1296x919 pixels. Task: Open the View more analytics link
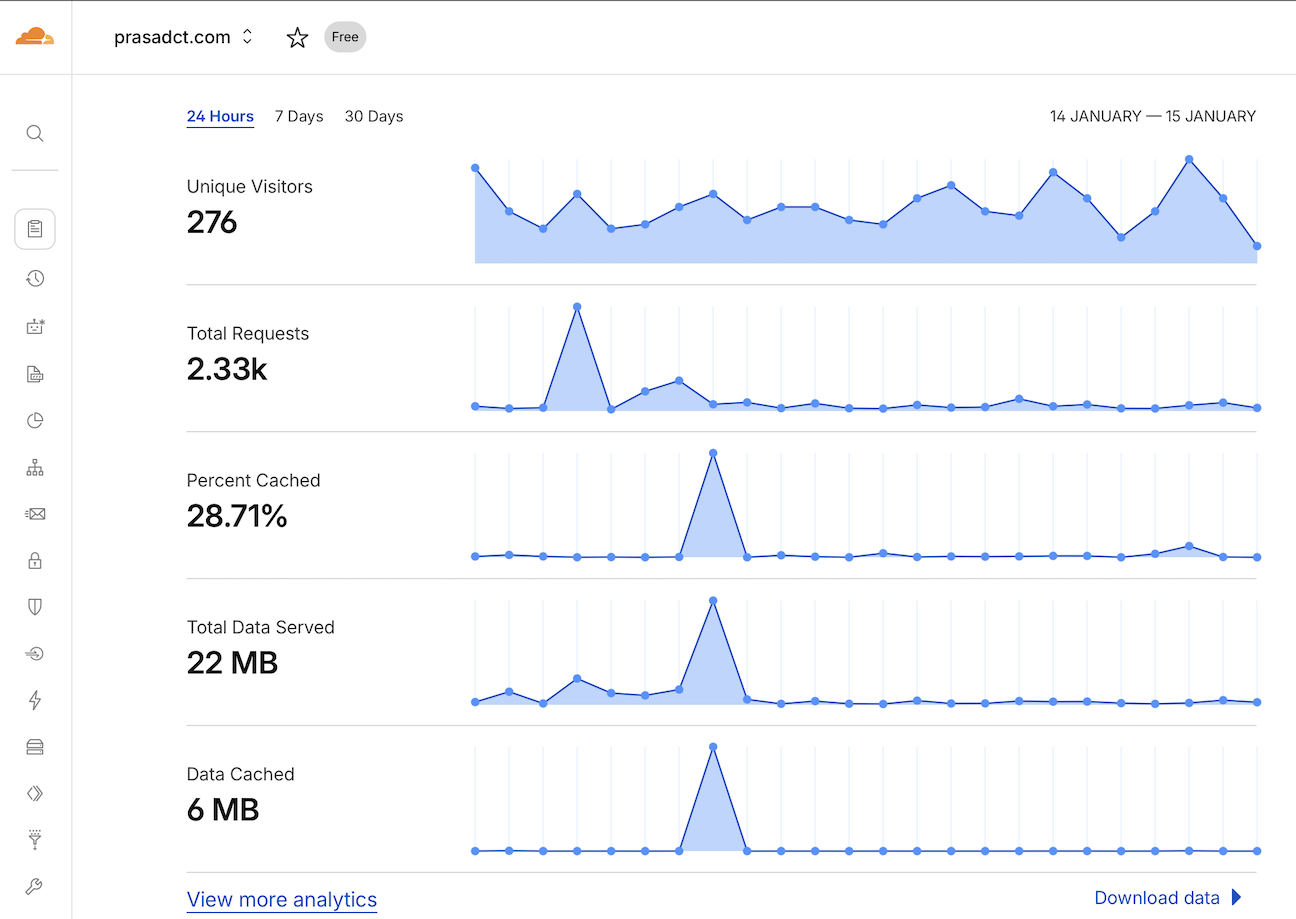click(281, 899)
